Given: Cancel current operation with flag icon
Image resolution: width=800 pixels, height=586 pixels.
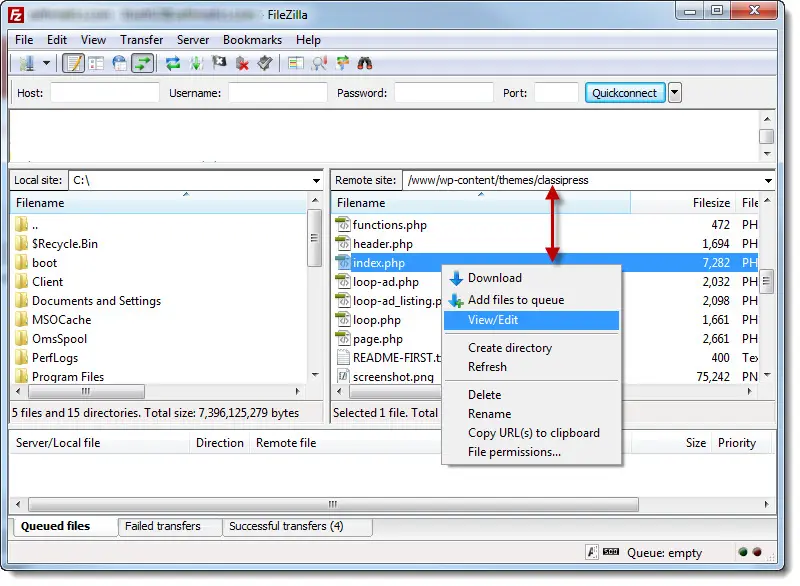Looking at the screenshot, I should [219, 63].
